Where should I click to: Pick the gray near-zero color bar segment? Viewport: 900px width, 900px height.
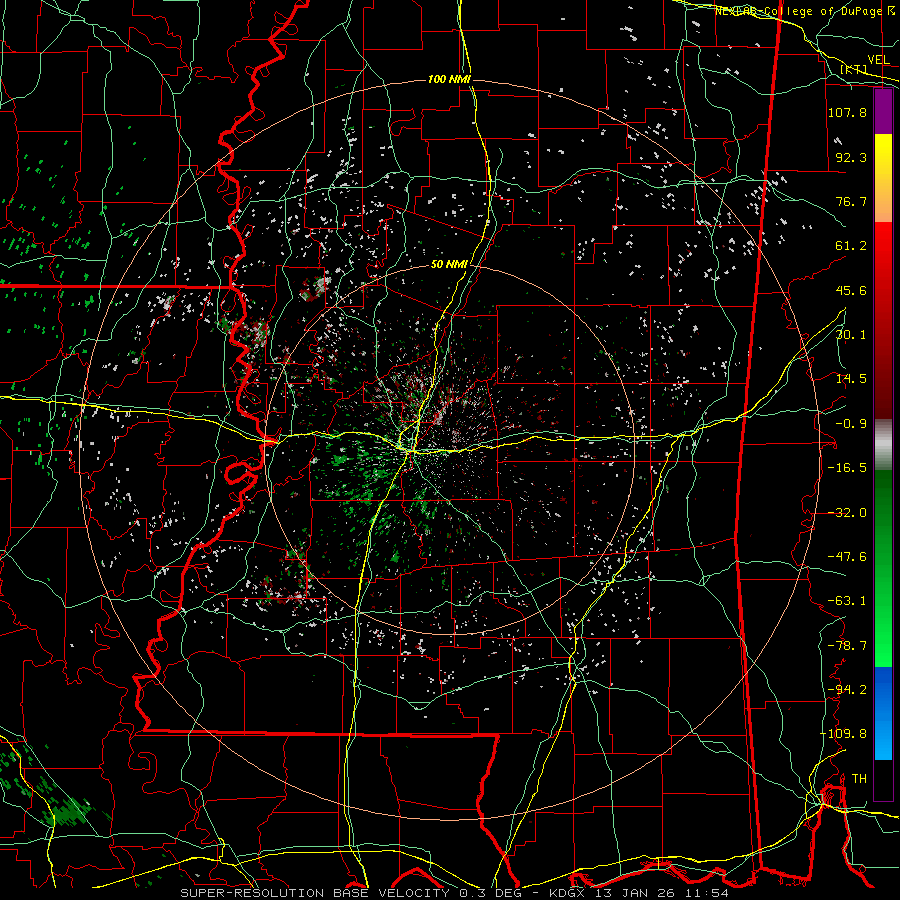(x=883, y=444)
